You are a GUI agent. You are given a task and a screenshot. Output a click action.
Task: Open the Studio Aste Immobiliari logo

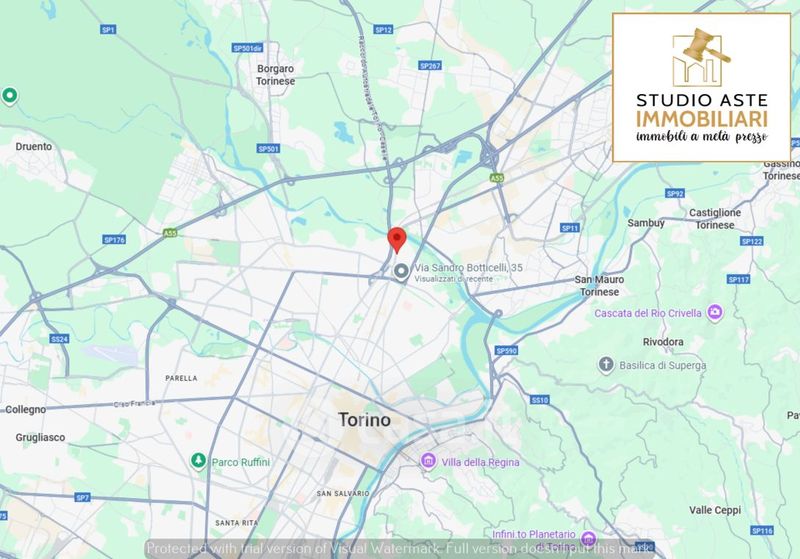click(x=702, y=88)
